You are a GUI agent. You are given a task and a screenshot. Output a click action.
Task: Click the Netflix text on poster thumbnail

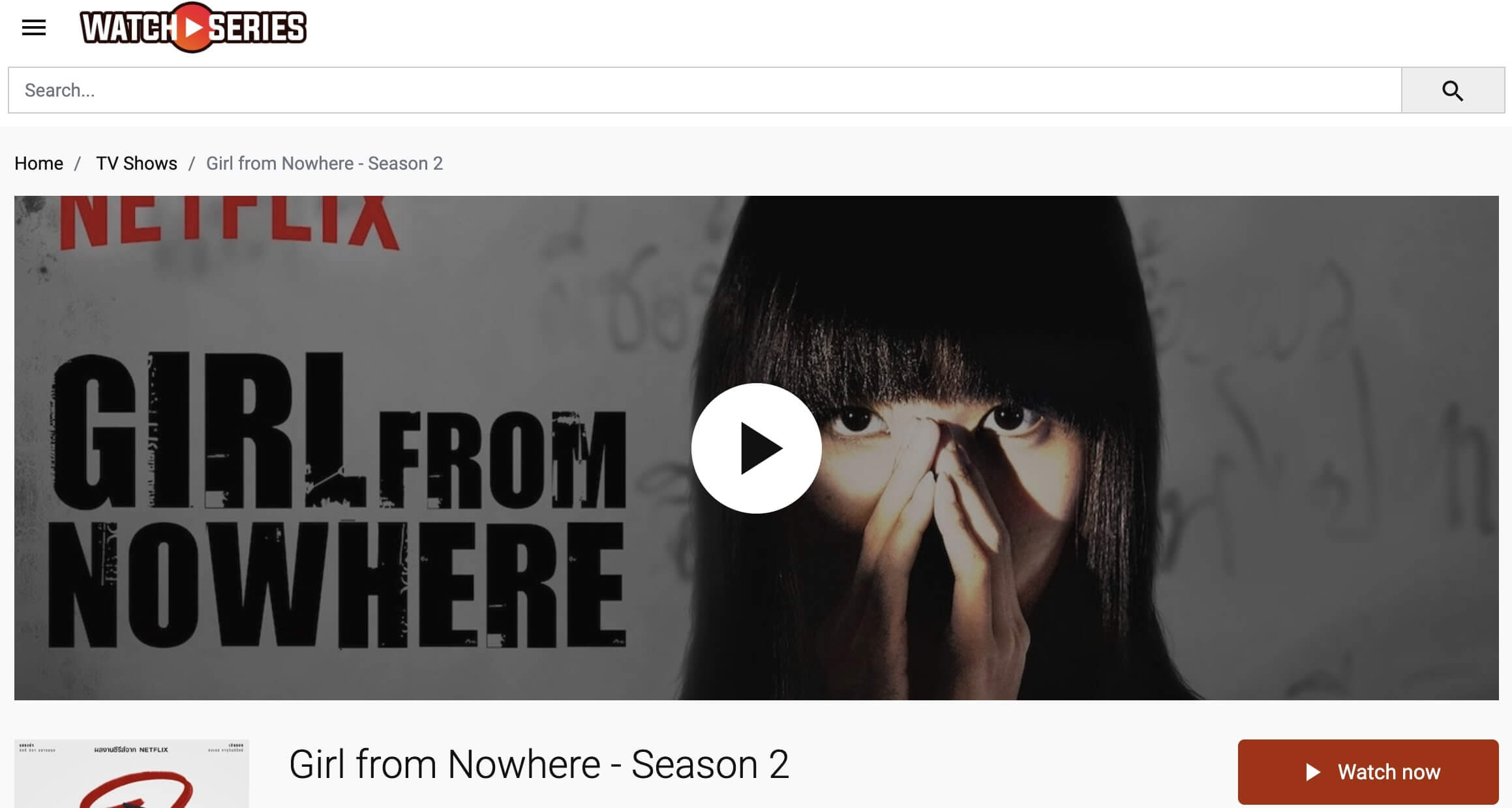[x=153, y=750]
